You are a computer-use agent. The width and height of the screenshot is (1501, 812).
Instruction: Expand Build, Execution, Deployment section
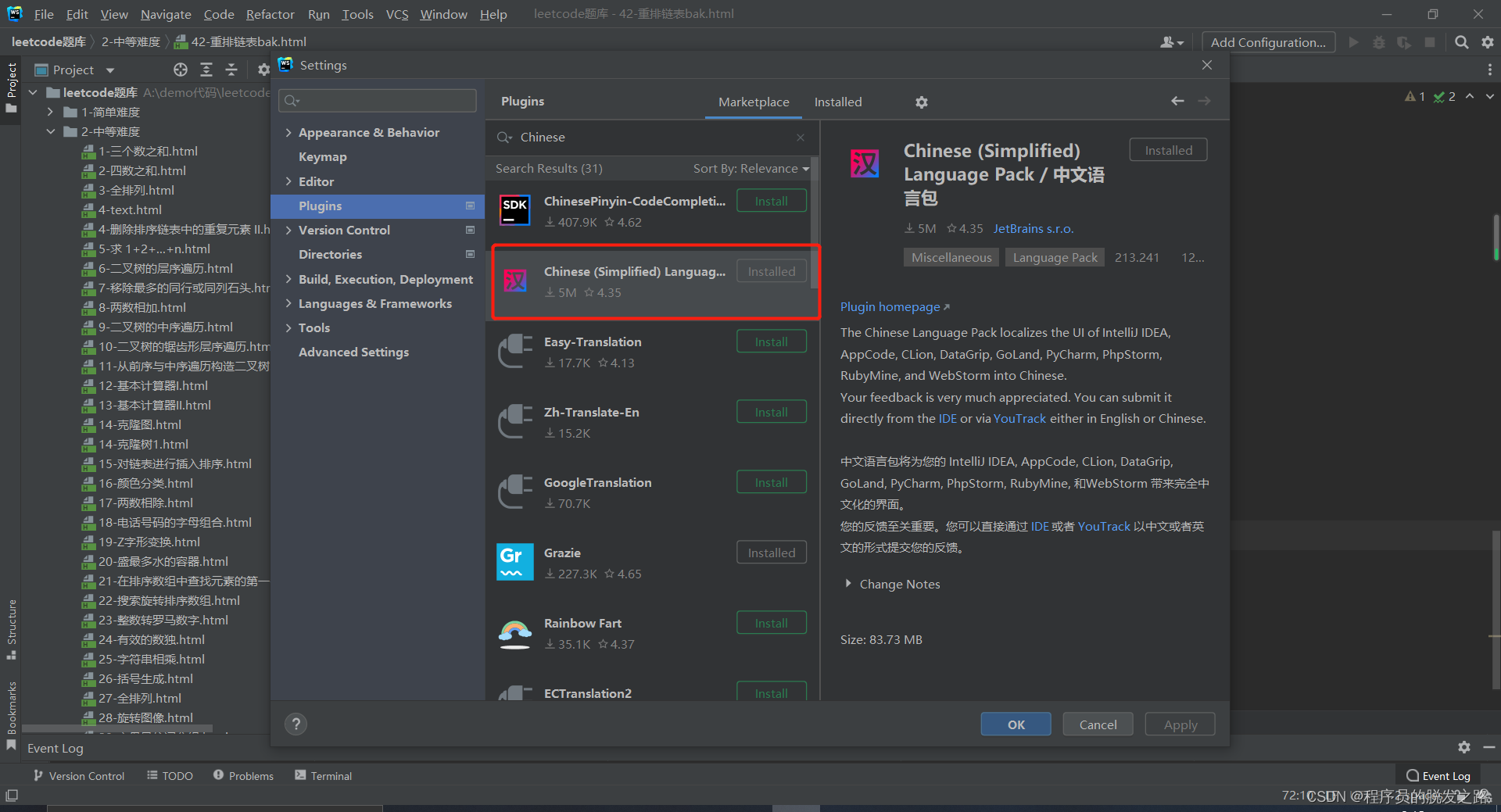288,279
